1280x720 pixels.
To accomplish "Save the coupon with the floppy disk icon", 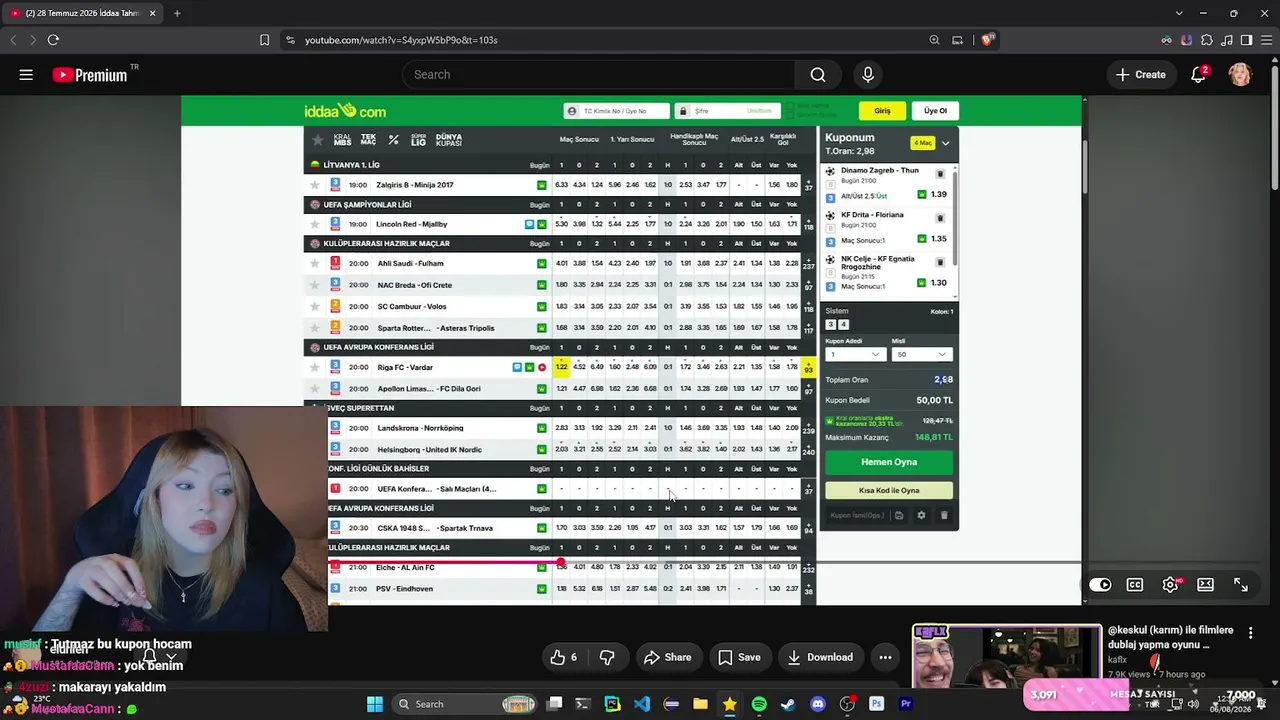I will 899,516.
